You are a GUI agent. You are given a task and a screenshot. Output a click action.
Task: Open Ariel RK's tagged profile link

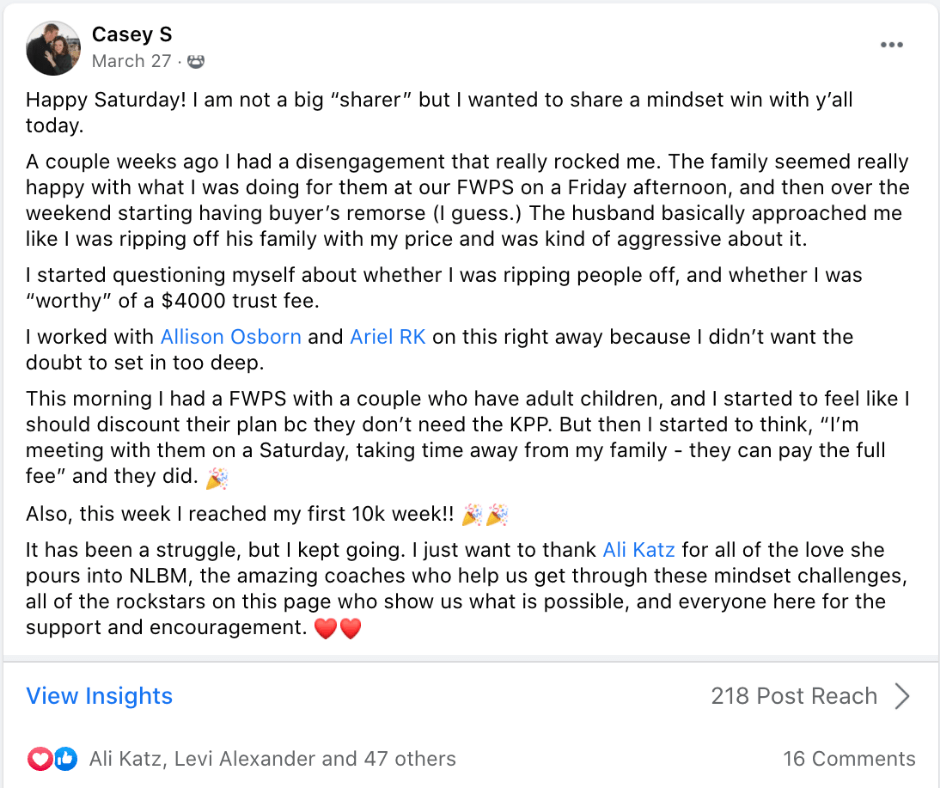click(388, 336)
